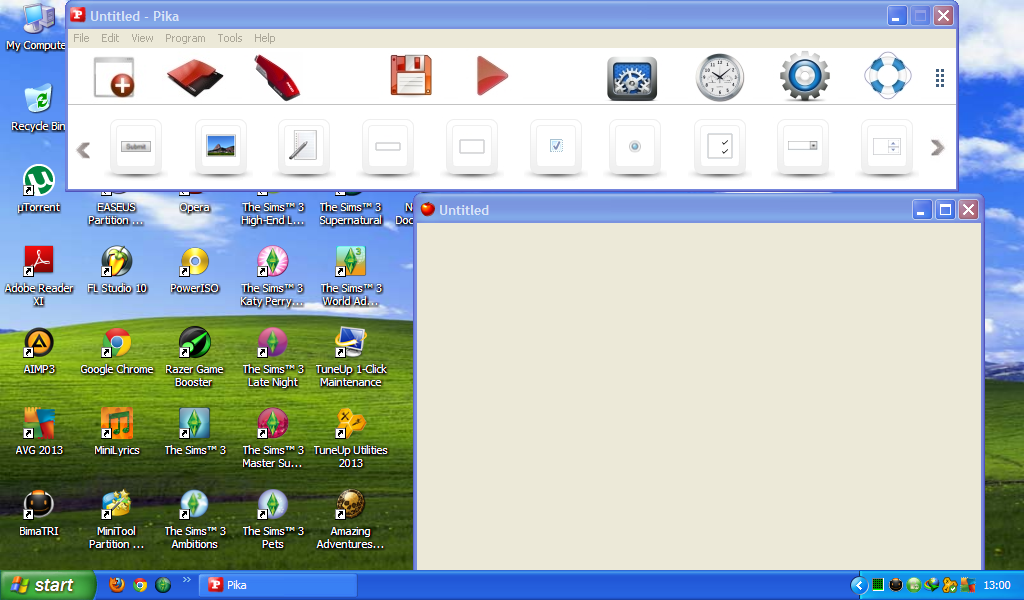Select the checked list control in palette

click(x=720, y=147)
